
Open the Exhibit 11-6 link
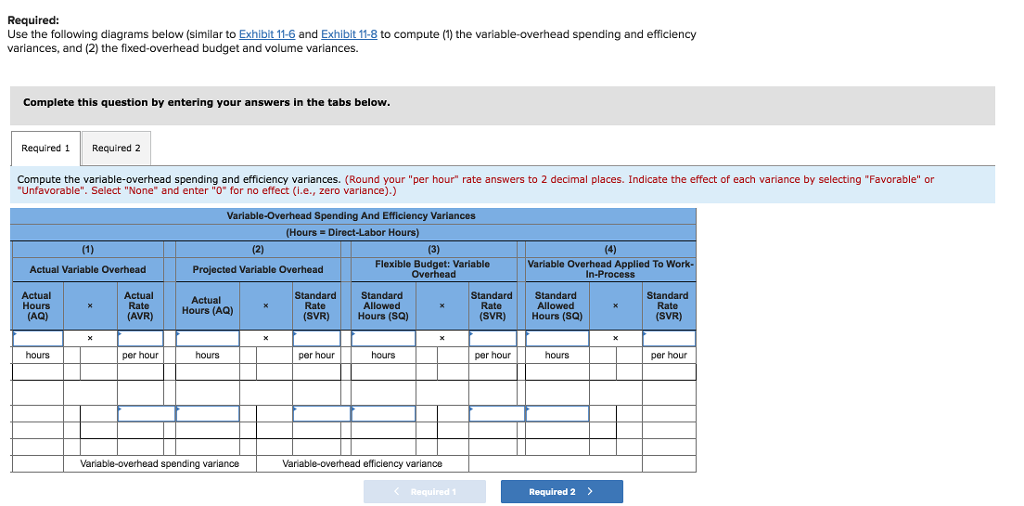click(x=267, y=34)
